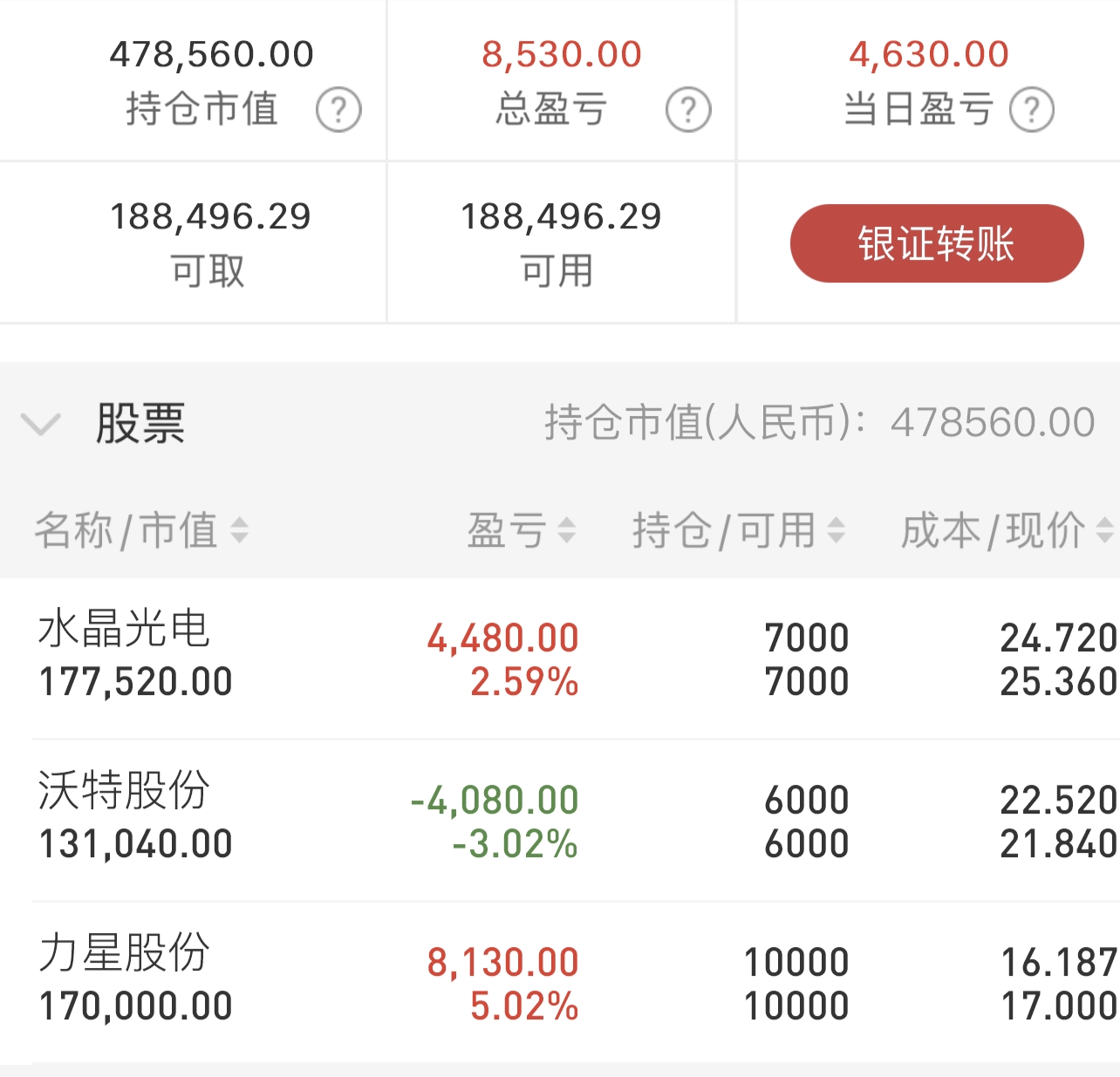Tap 总盈亏 value 8,530.00

point(562,54)
